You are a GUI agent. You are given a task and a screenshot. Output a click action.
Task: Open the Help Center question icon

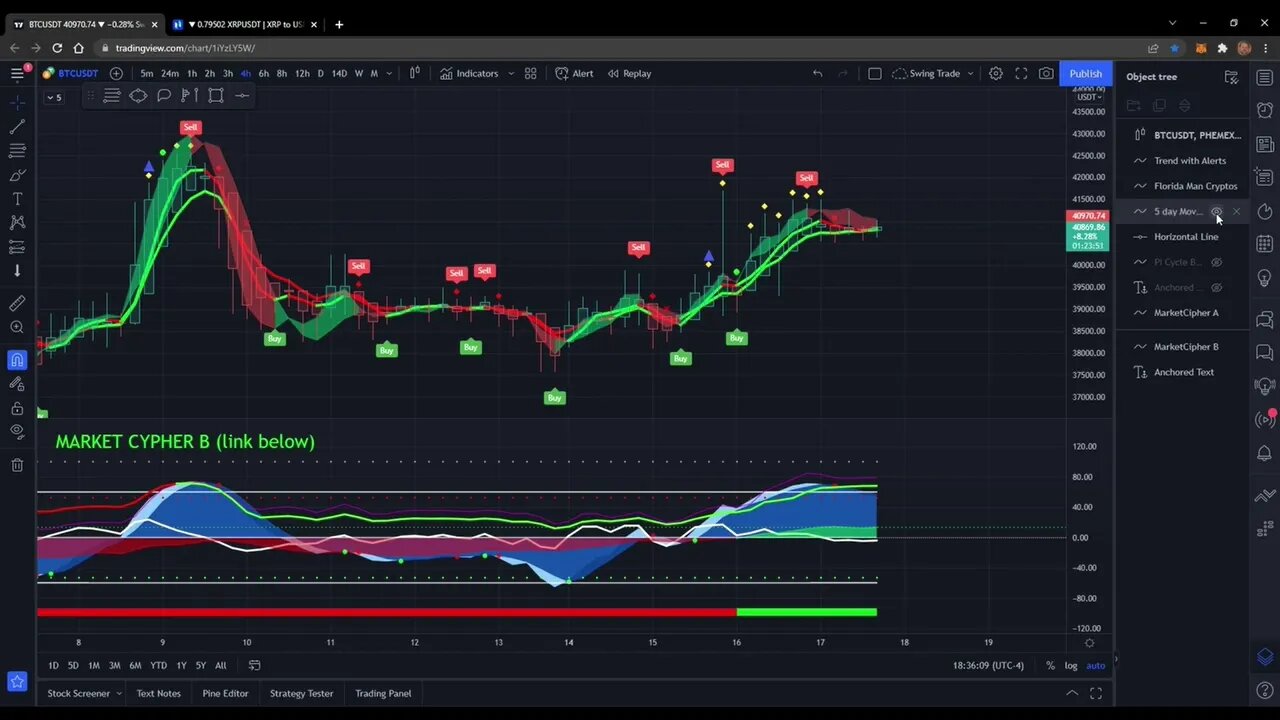(x=1265, y=692)
